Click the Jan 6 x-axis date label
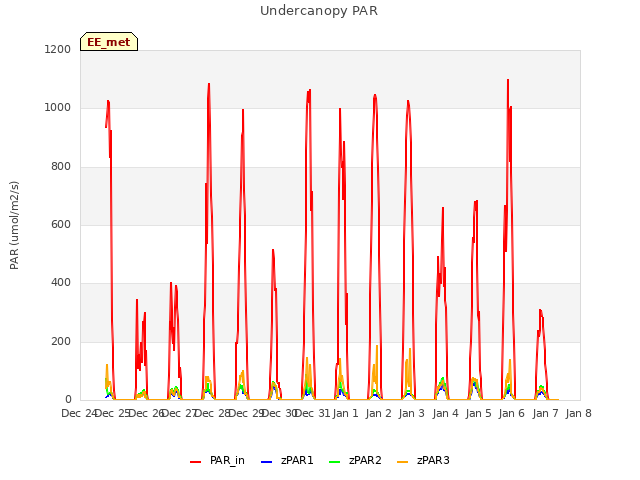The image size is (640, 480). pos(512,414)
